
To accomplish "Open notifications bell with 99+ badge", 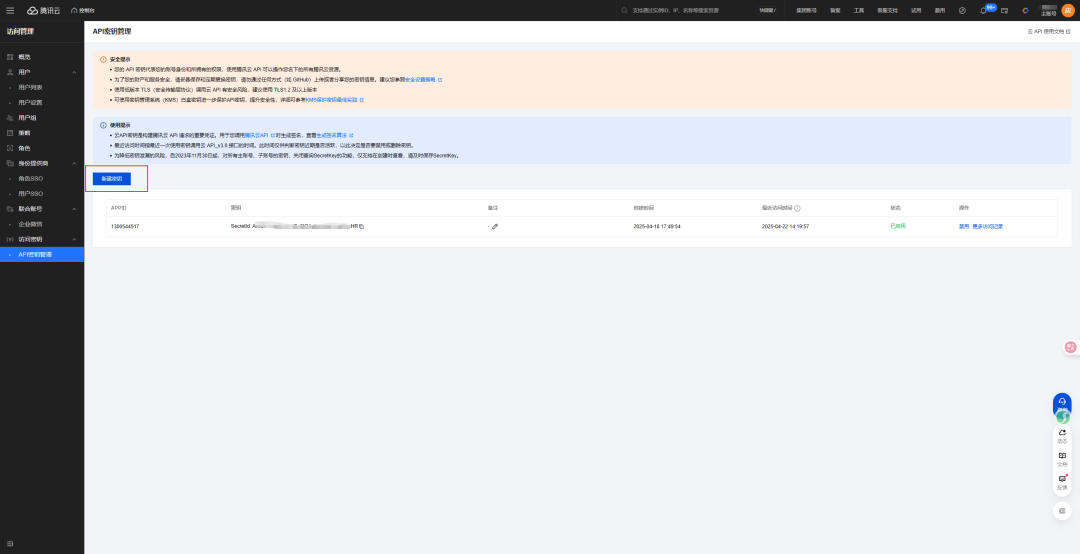I will point(984,10).
